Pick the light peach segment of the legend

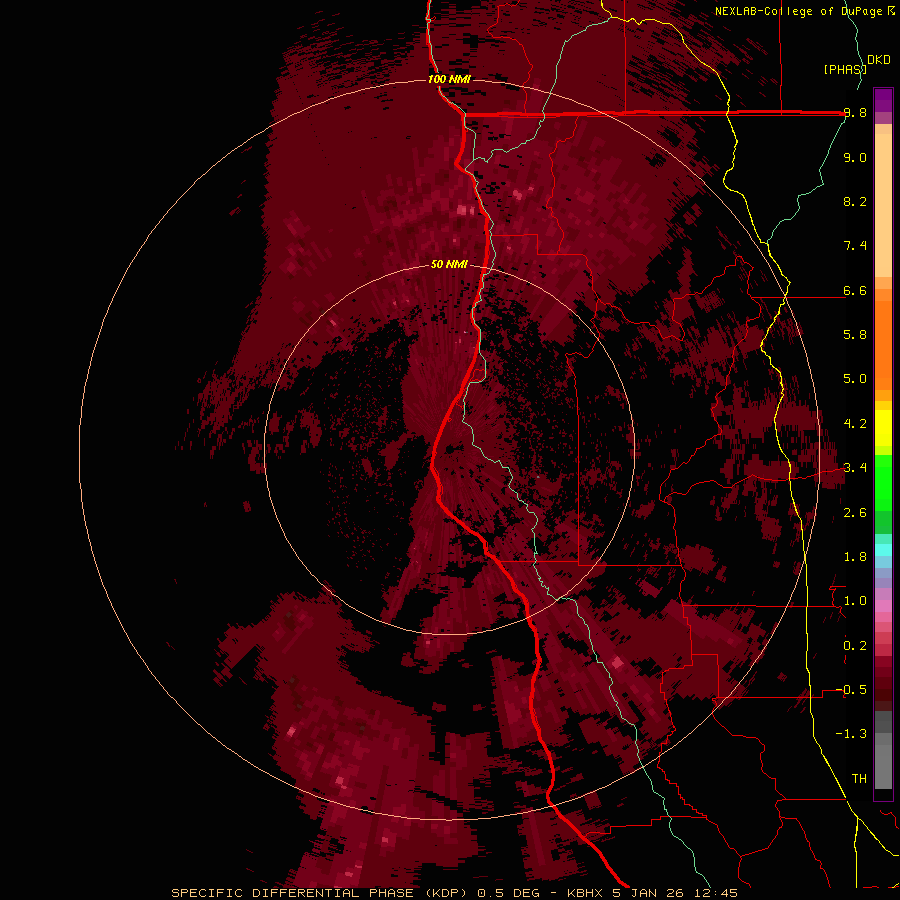(x=883, y=206)
